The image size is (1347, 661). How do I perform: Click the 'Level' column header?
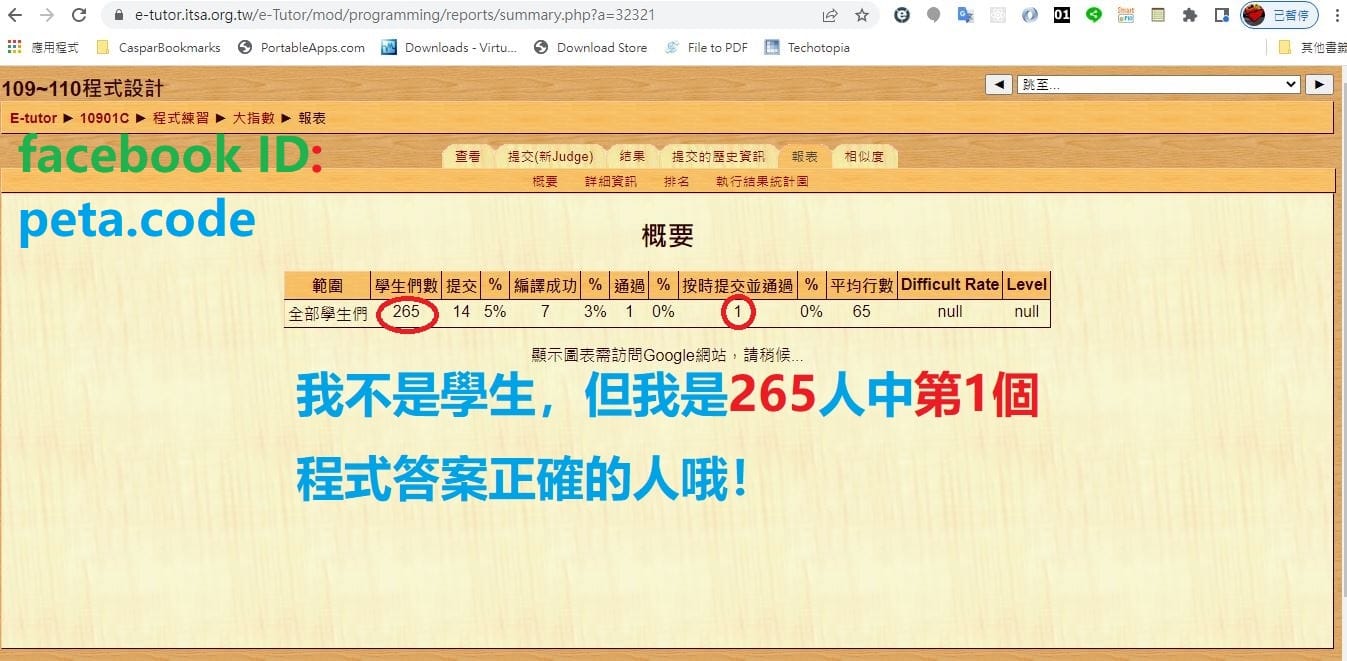click(x=1026, y=285)
